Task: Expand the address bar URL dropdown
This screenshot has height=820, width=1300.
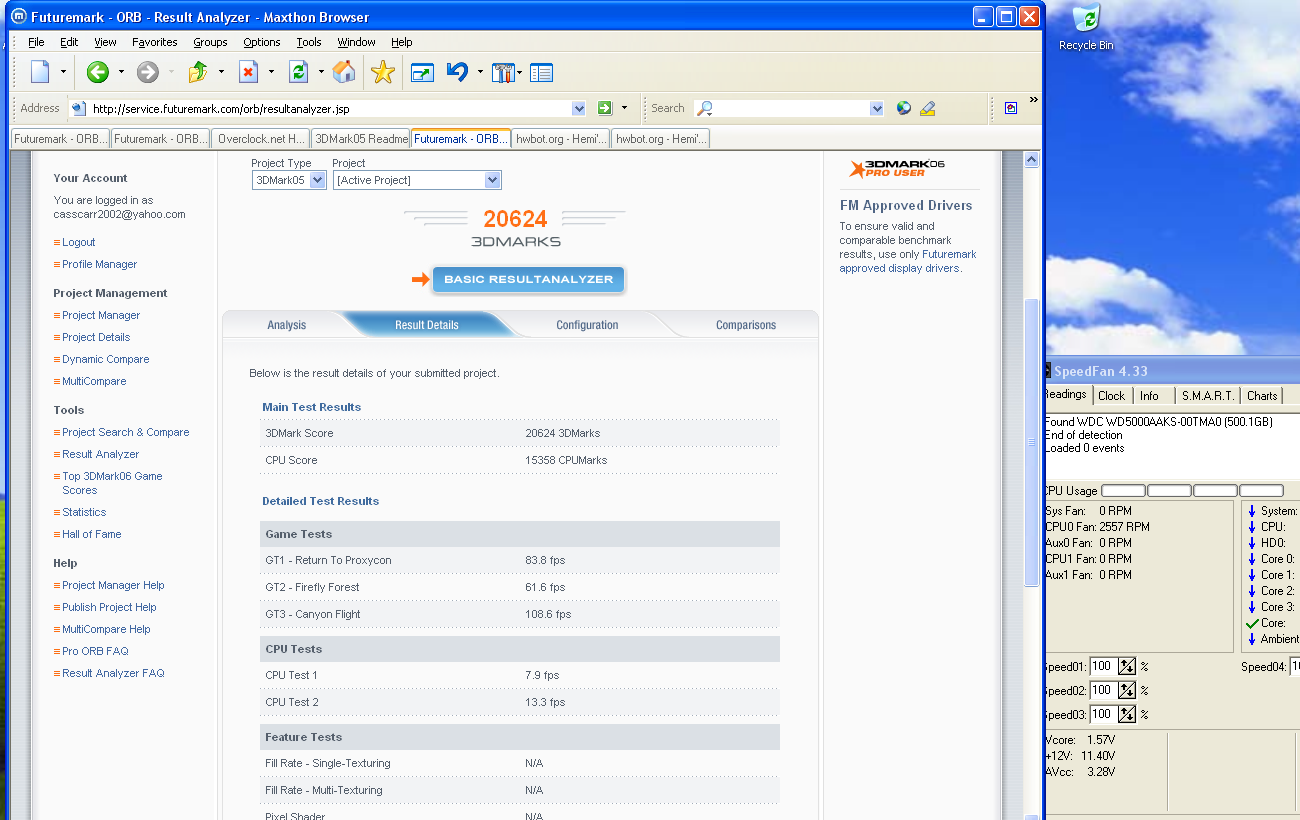Action: coord(579,108)
